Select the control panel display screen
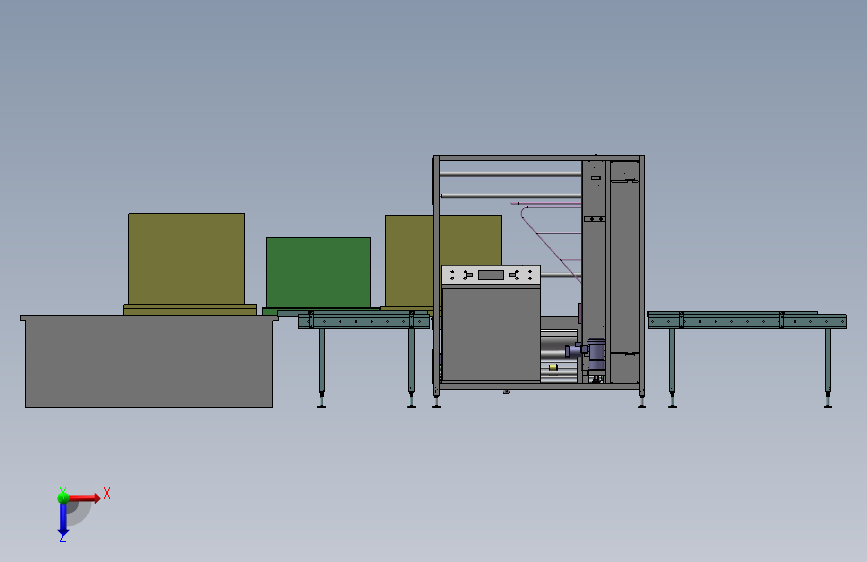 tap(490, 275)
